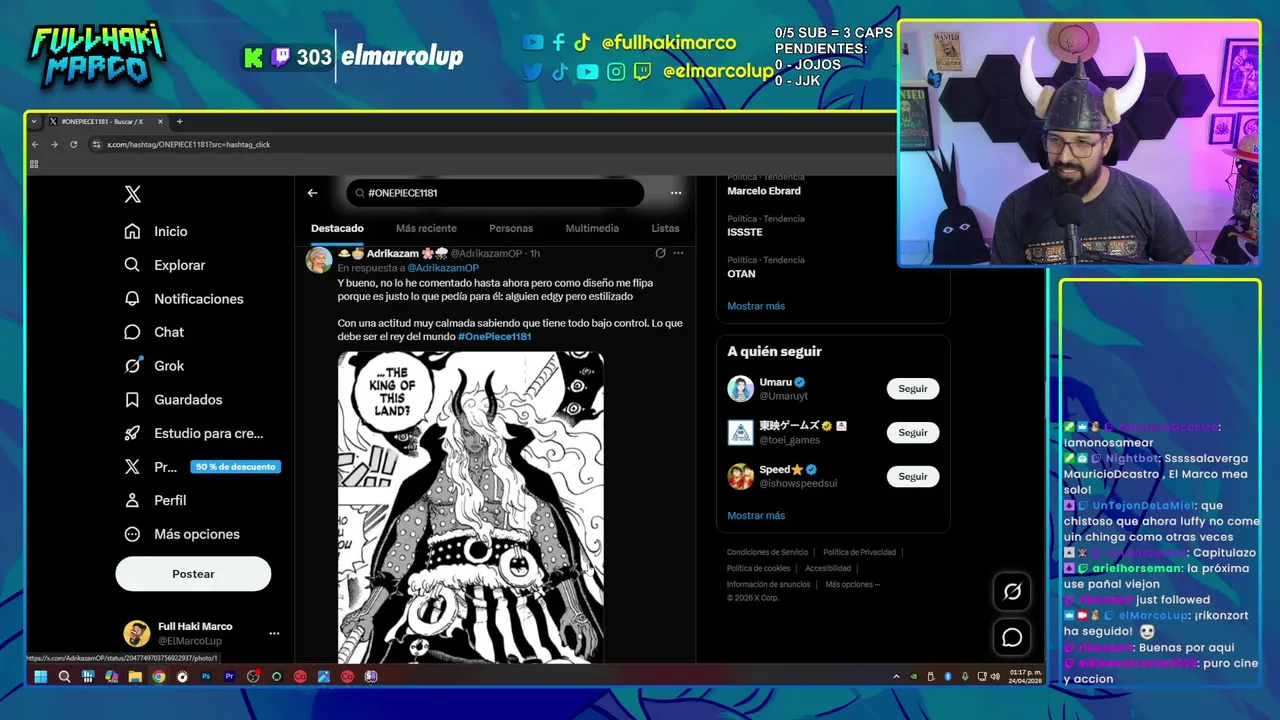Open the X logo home icon
This screenshot has height=720, width=1280.
(132, 194)
